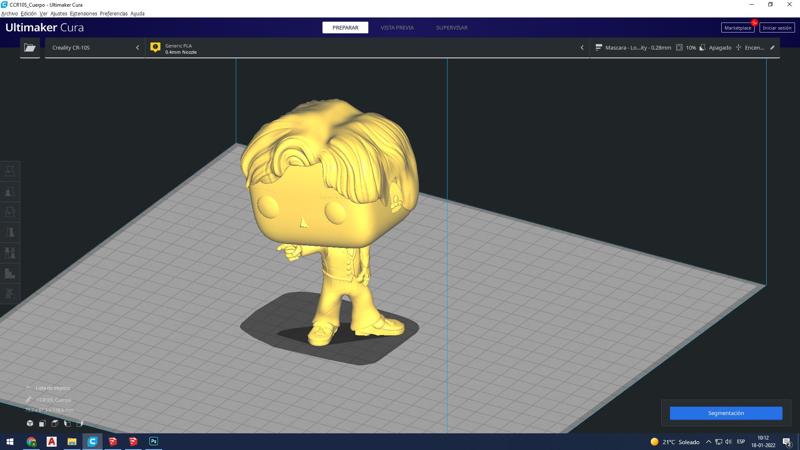Open the Windows Start menu
The image size is (800, 450).
pyautogui.click(x=10, y=442)
